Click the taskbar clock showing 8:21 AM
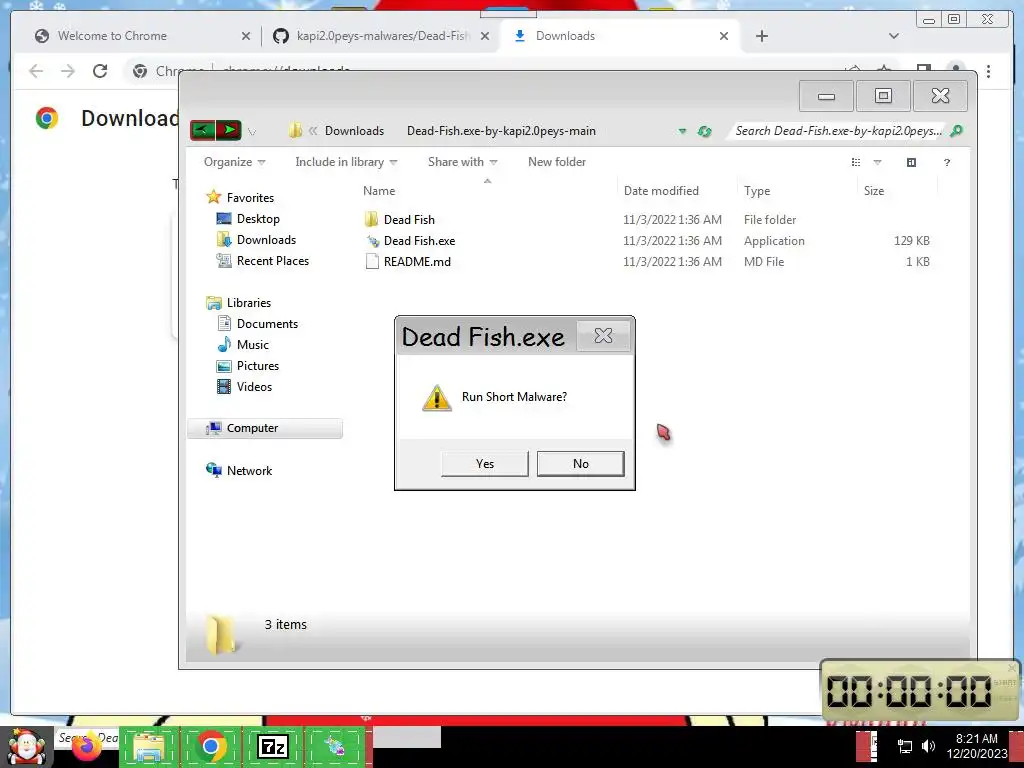 [976, 746]
